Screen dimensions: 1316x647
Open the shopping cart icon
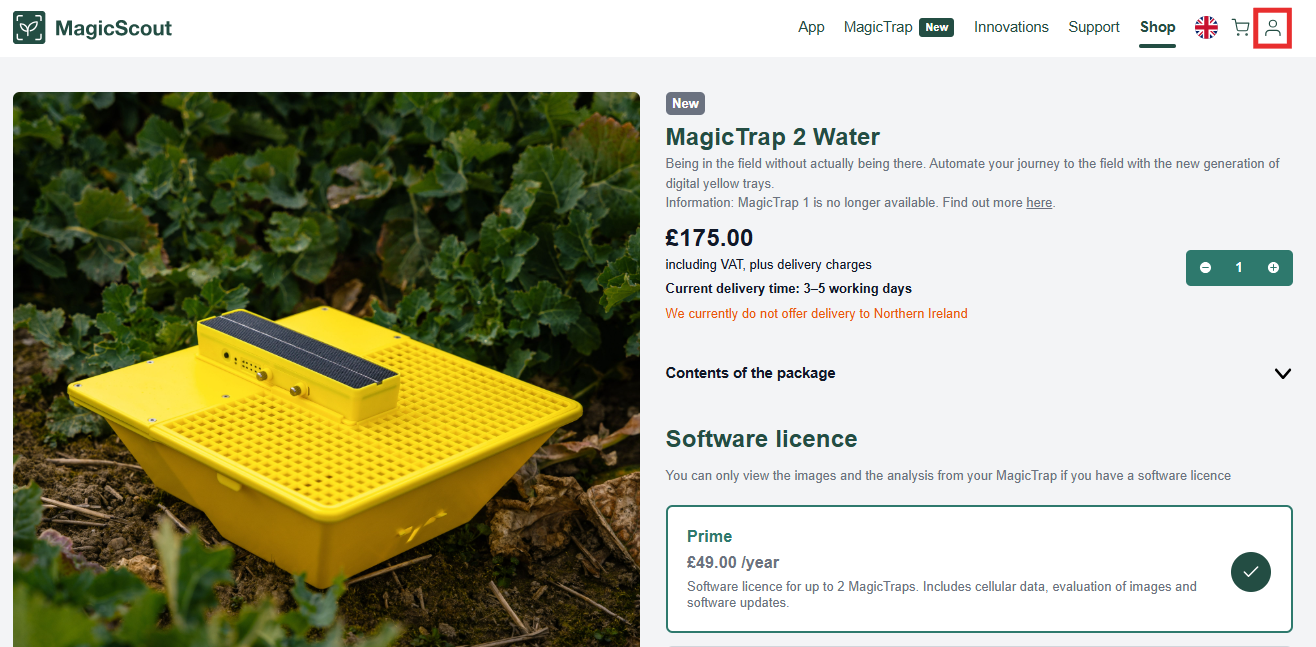(1240, 28)
